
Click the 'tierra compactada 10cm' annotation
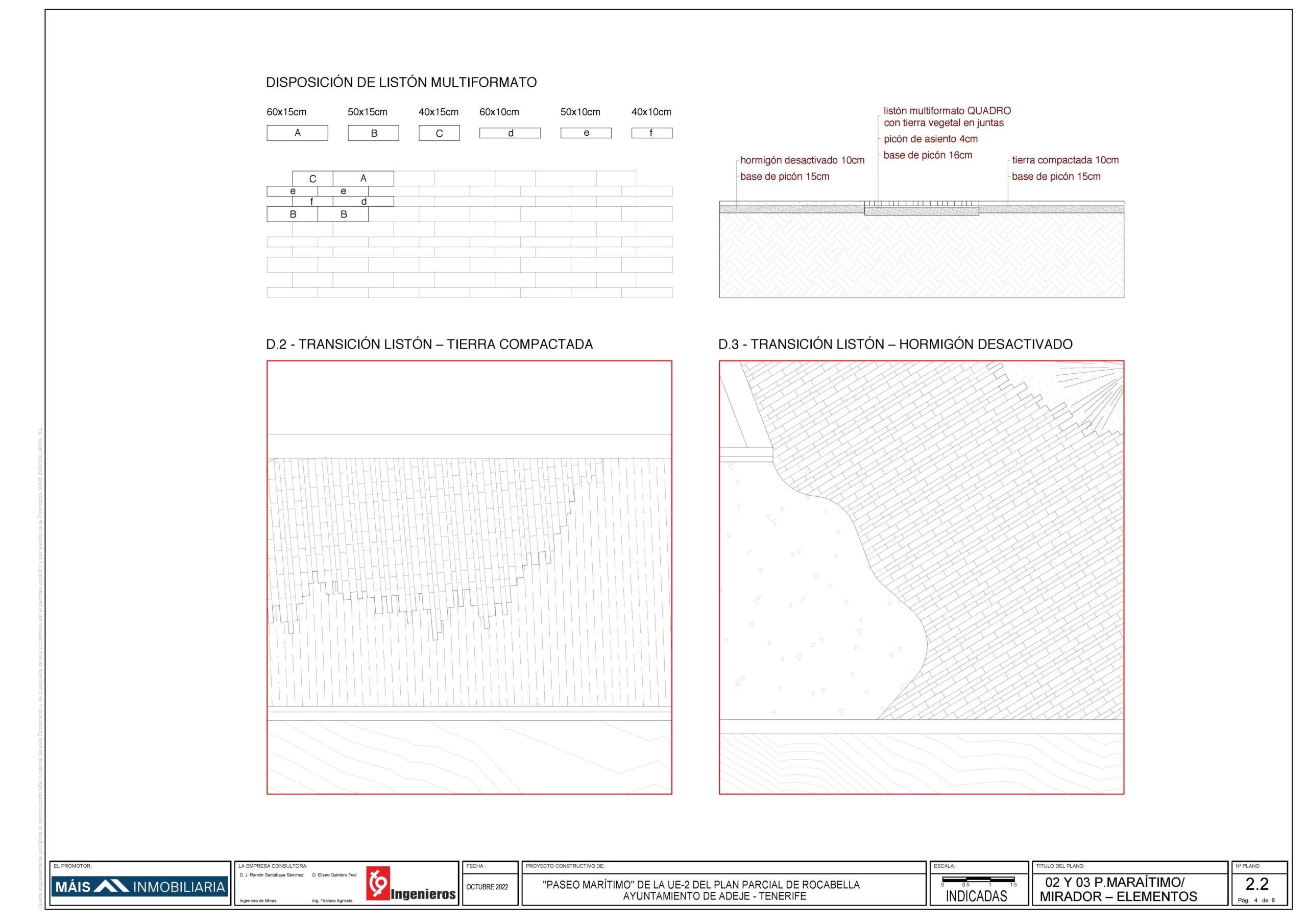click(1065, 160)
